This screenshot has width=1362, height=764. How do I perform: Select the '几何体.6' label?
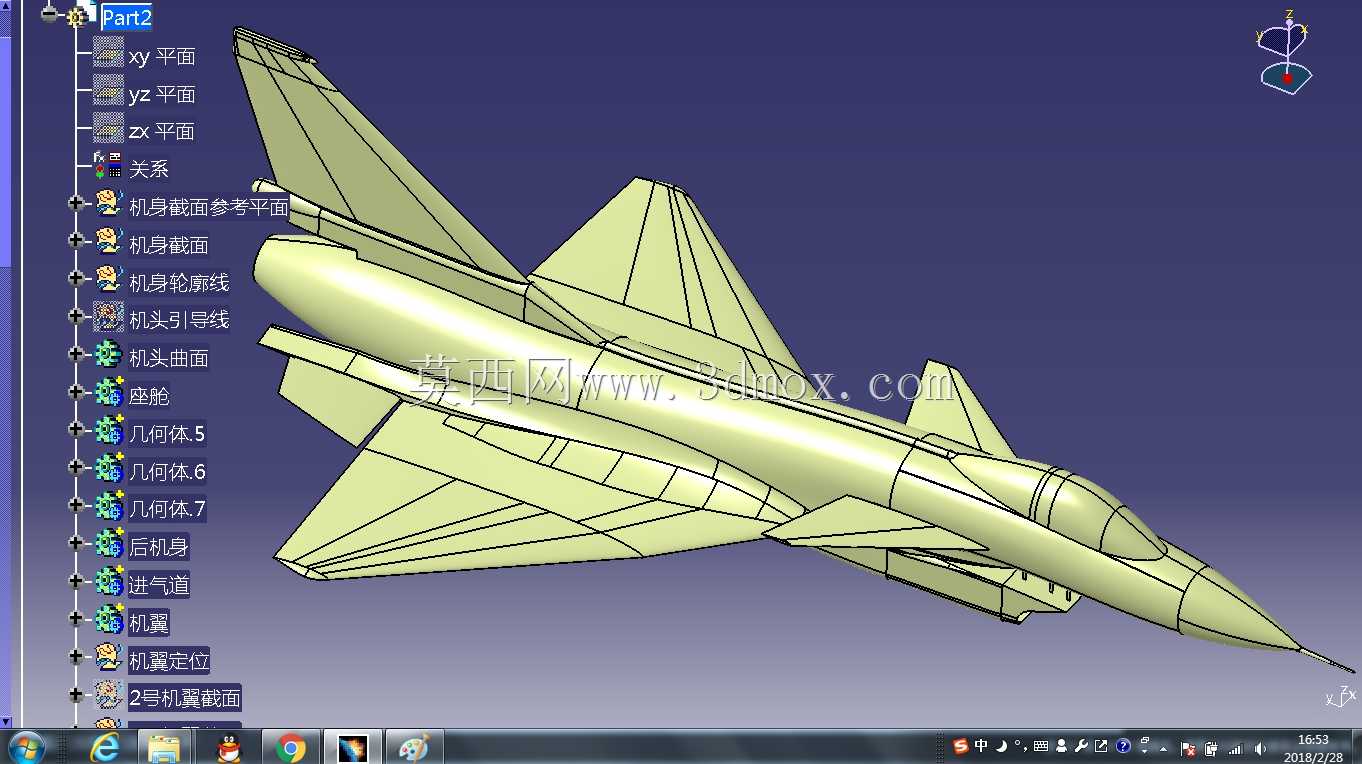[x=167, y=472]
